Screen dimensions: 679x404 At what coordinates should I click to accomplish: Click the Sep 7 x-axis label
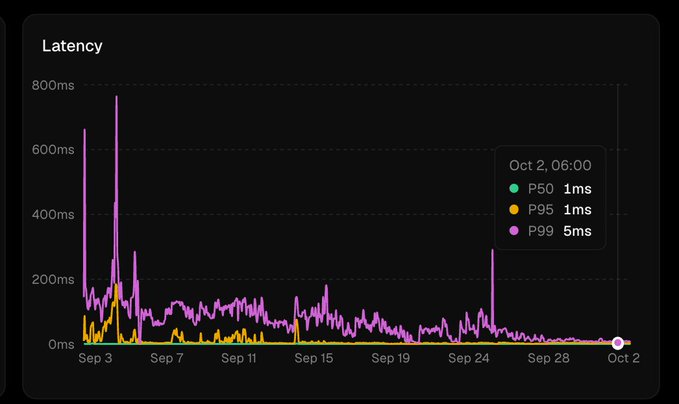(x=167, y=358)
